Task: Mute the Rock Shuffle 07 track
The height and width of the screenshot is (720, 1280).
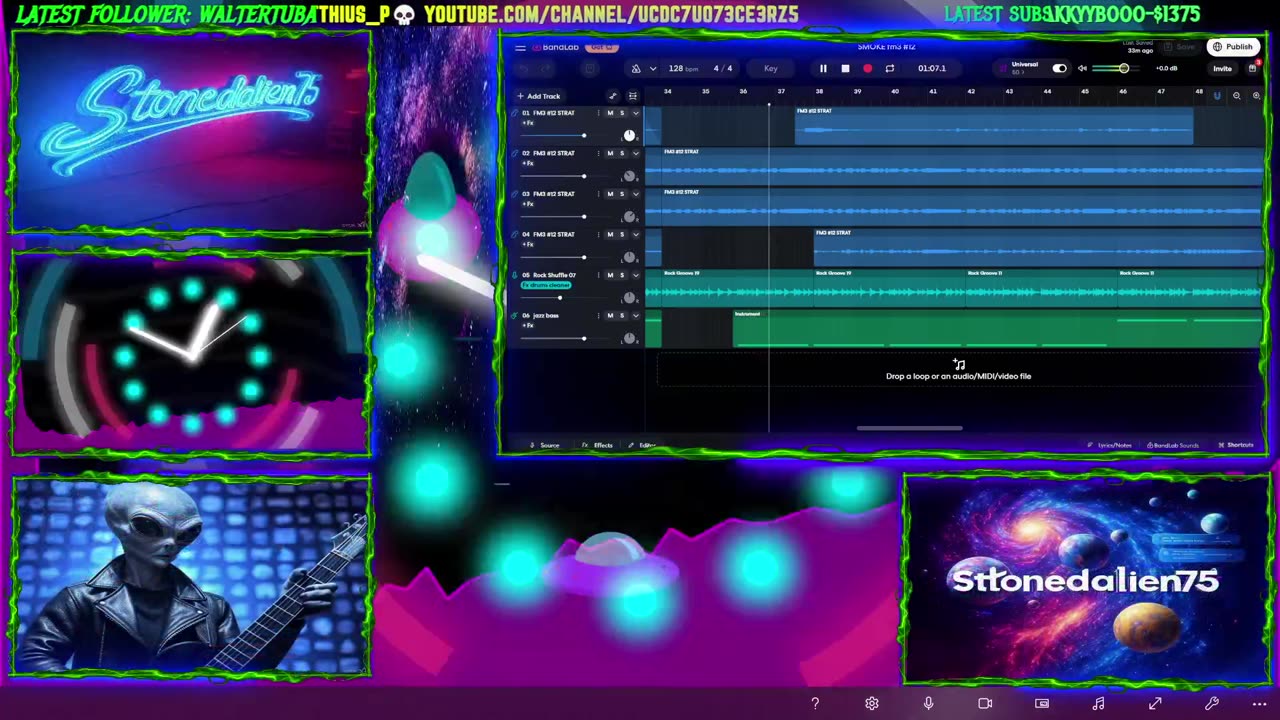Action: [610, 275]
